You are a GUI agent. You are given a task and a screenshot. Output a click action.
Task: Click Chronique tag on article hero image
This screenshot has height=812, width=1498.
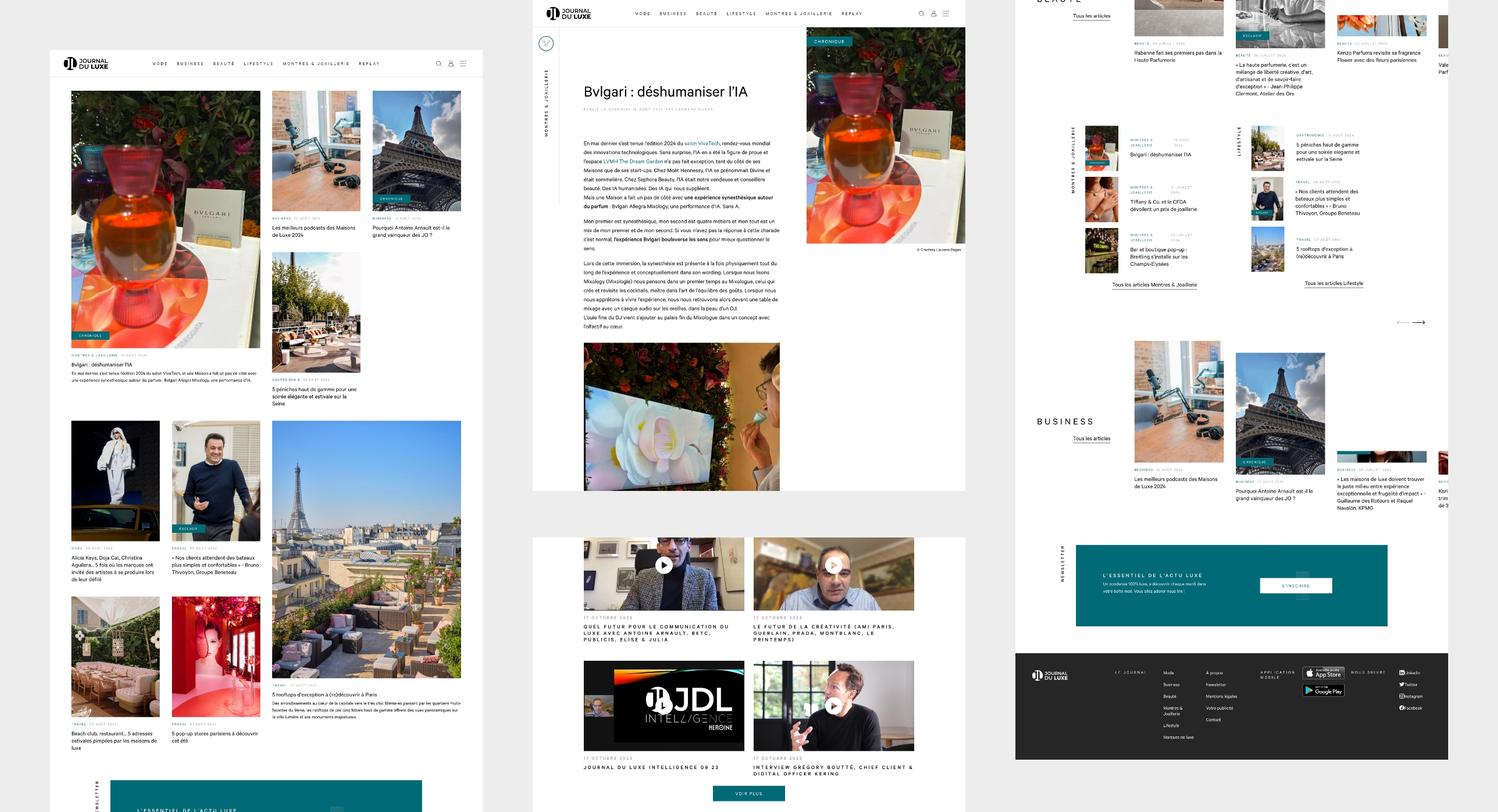click(x=829, y=42)
